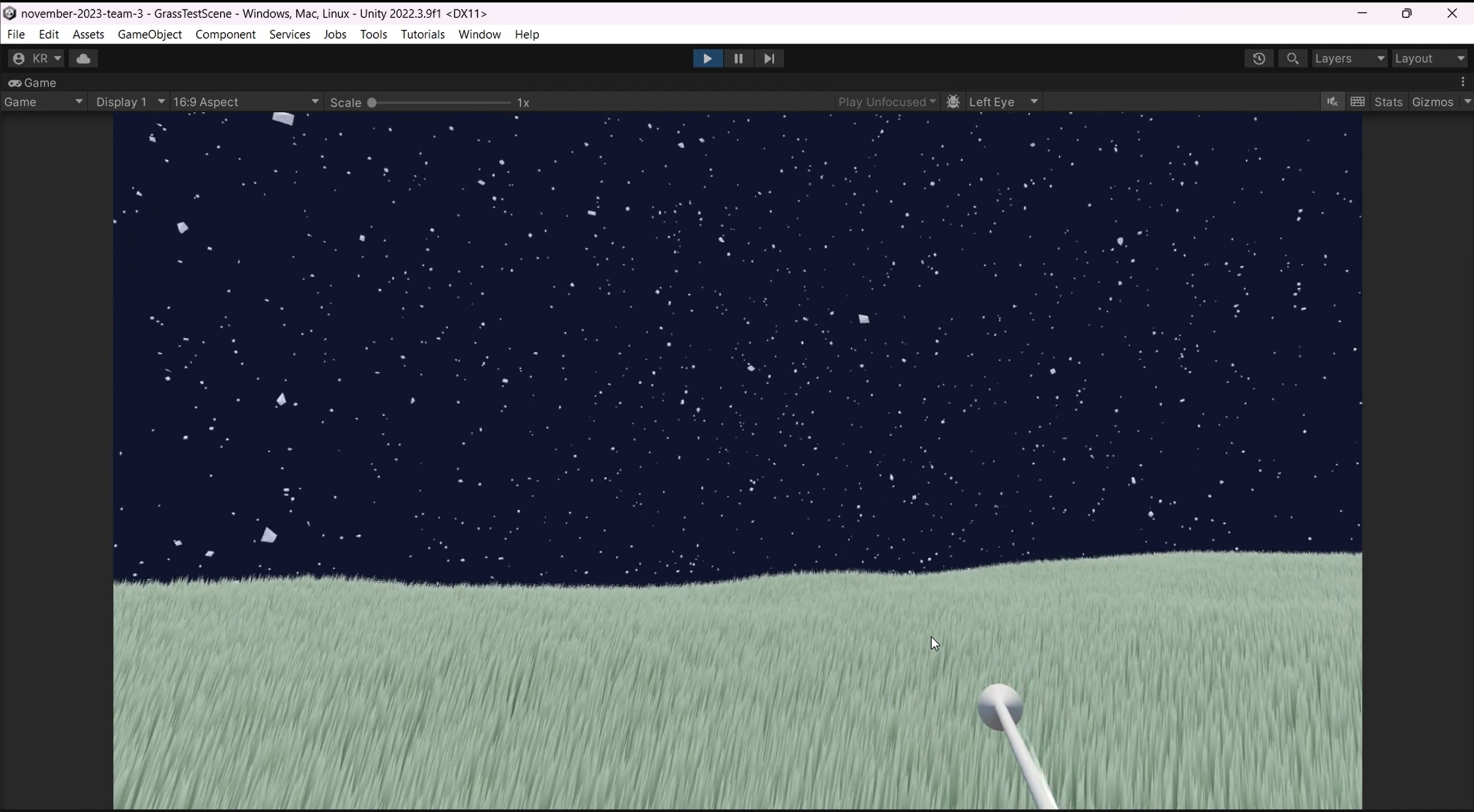Toggle frame debugger bug icon
Image resolution: width=1474 pixels, height=812 pixels.
click(x=953, y=102)
